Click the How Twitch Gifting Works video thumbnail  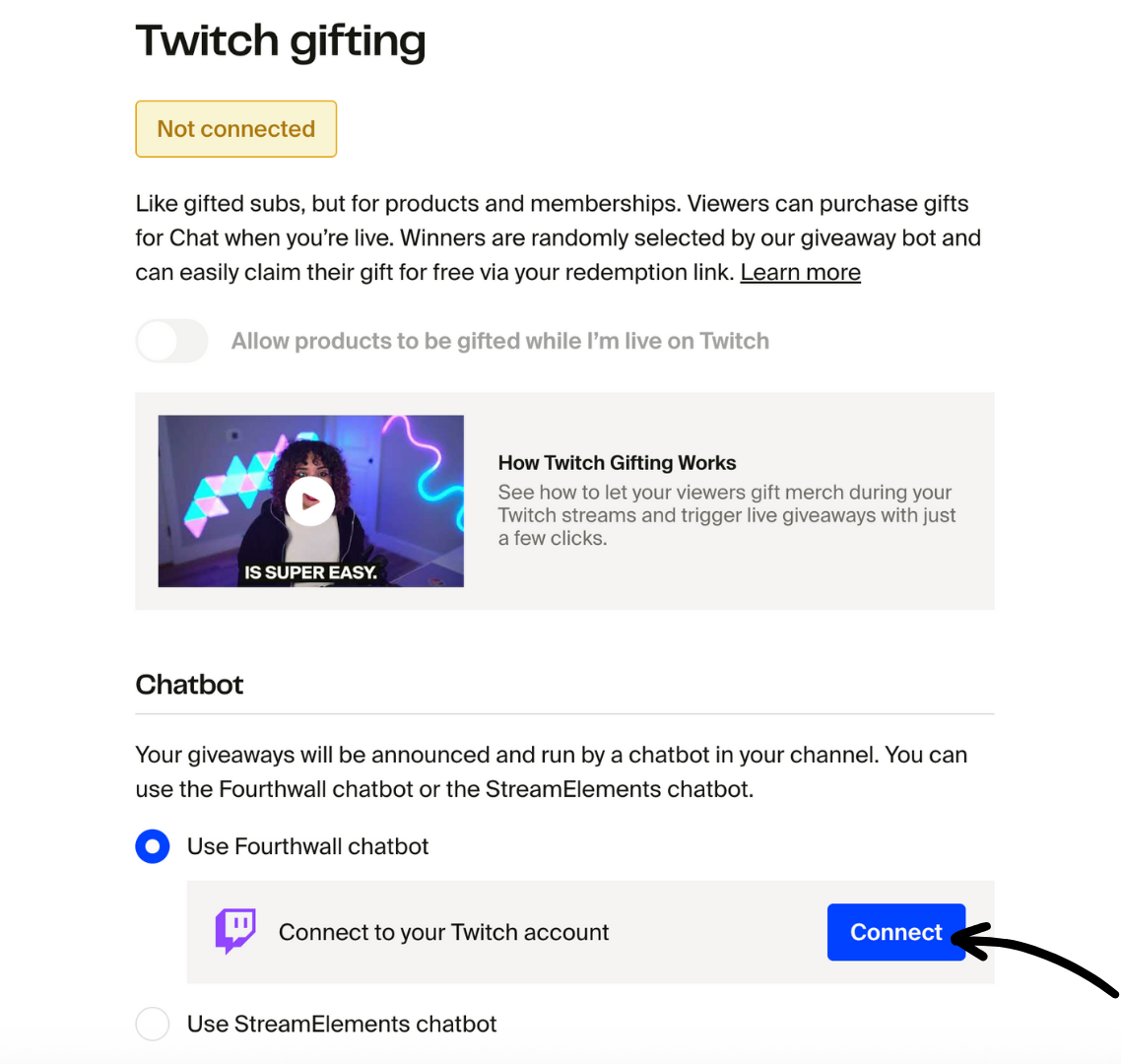[310, 500]
